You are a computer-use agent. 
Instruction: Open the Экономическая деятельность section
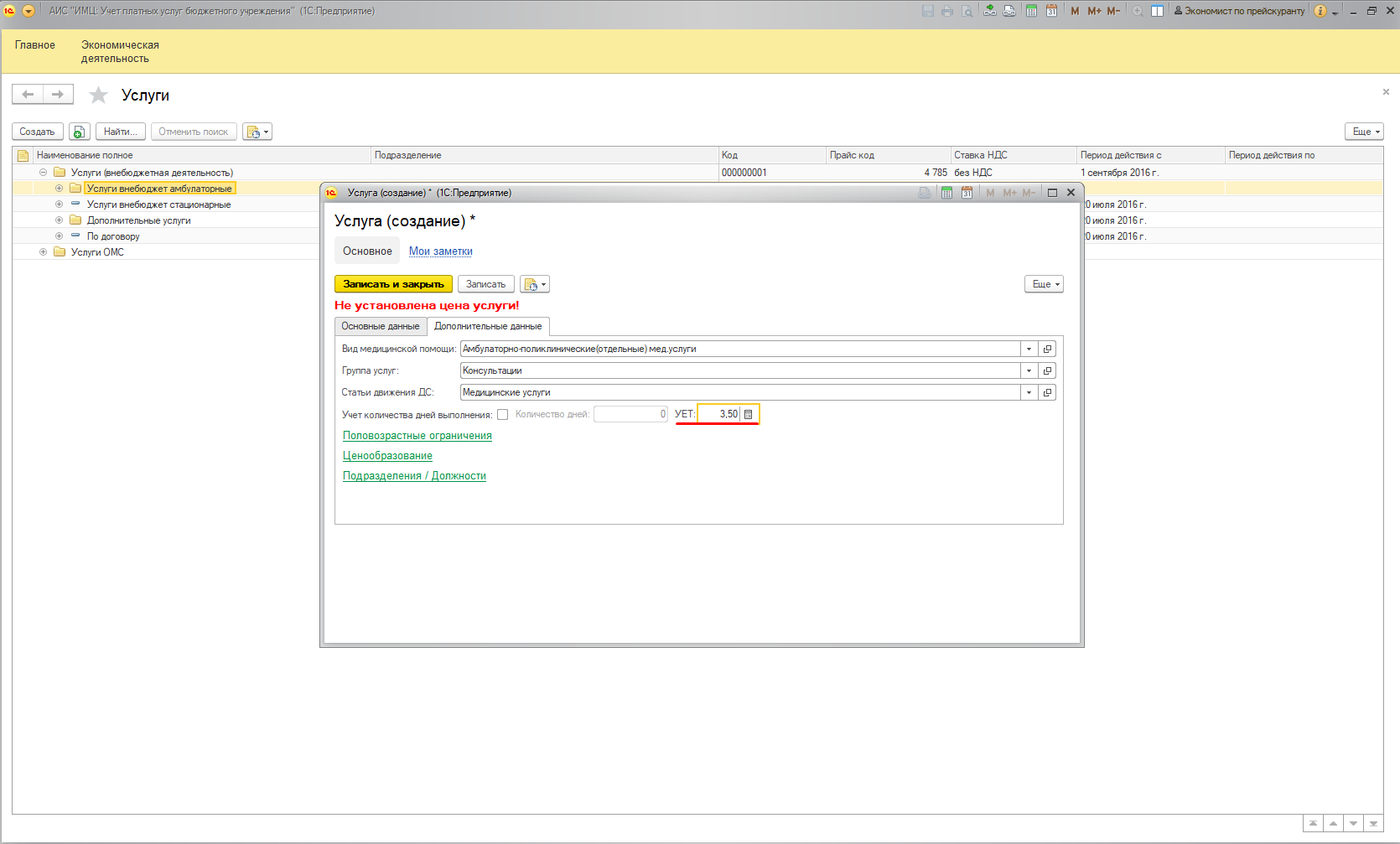tap(120, 52)
